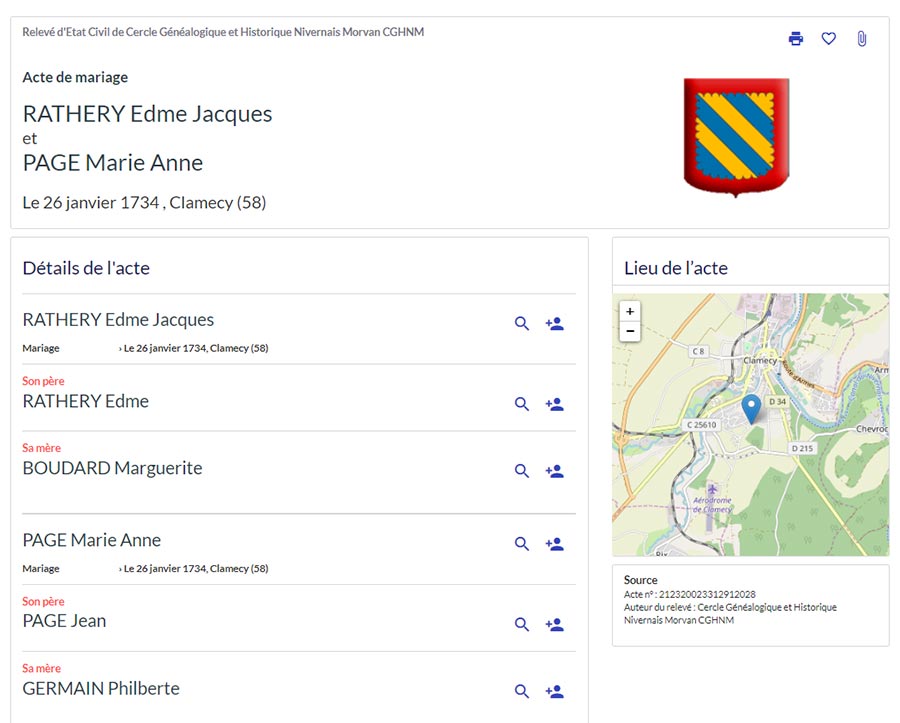Search for PAGE Marie Anne records
Viewport: 900px width, 723px height.
point(521,544)
